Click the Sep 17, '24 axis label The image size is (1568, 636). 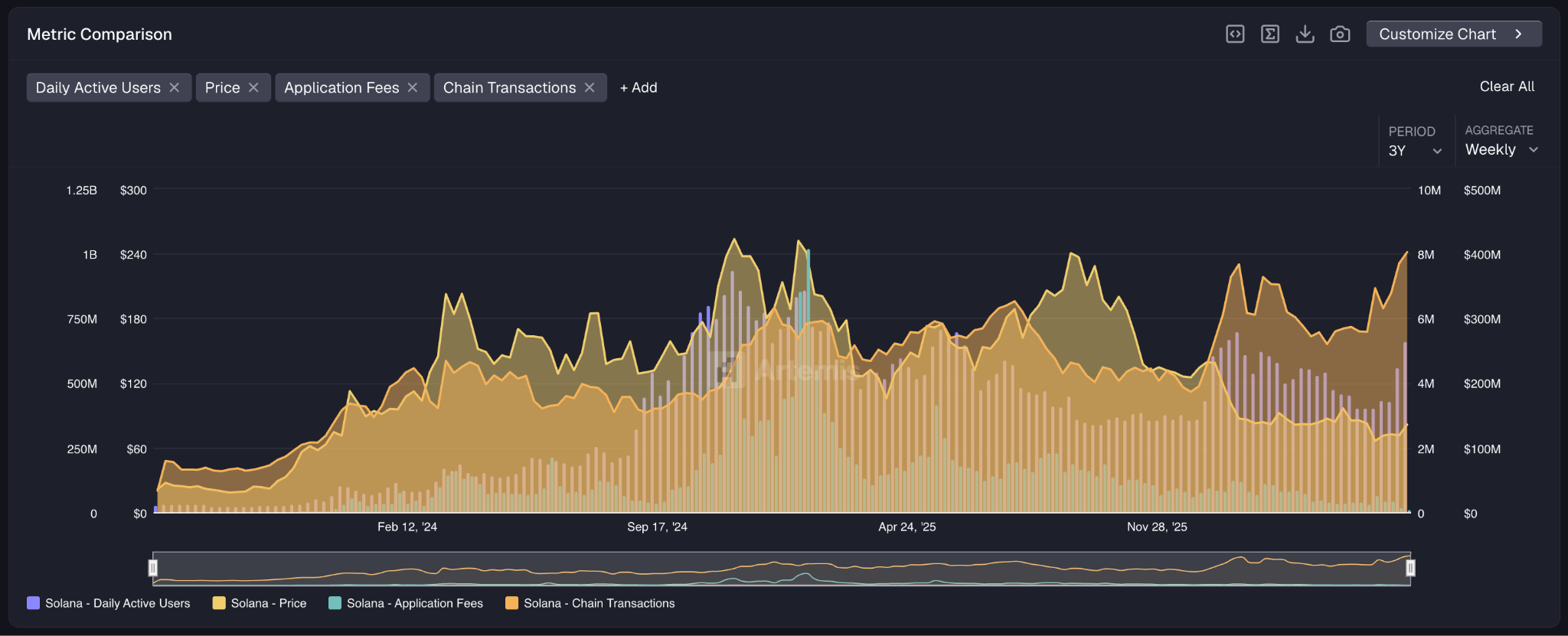click(x=657, y=527)
